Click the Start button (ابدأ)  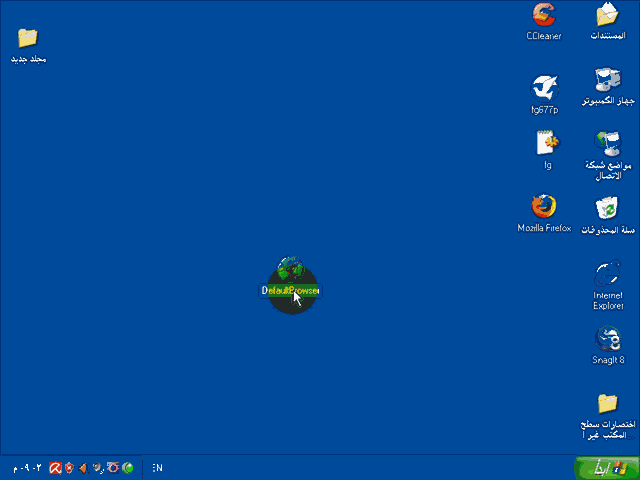(606, 467)
